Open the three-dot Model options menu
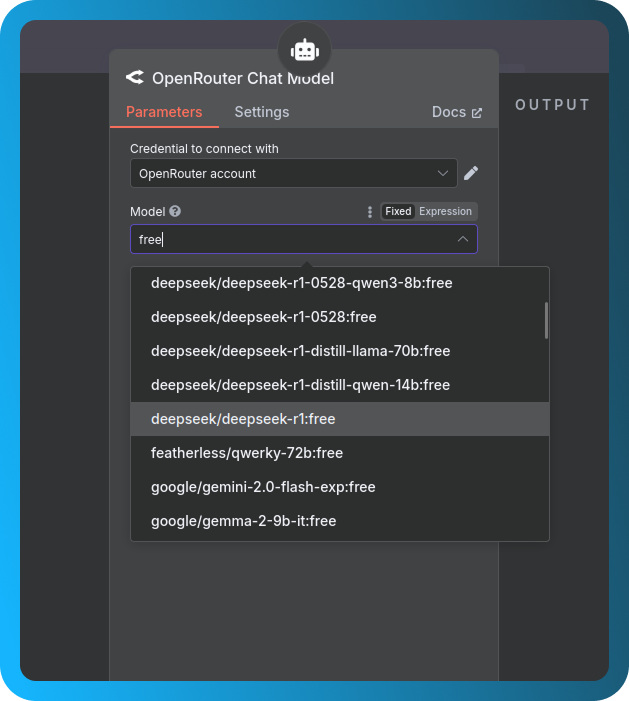 (x=370, y=212)
